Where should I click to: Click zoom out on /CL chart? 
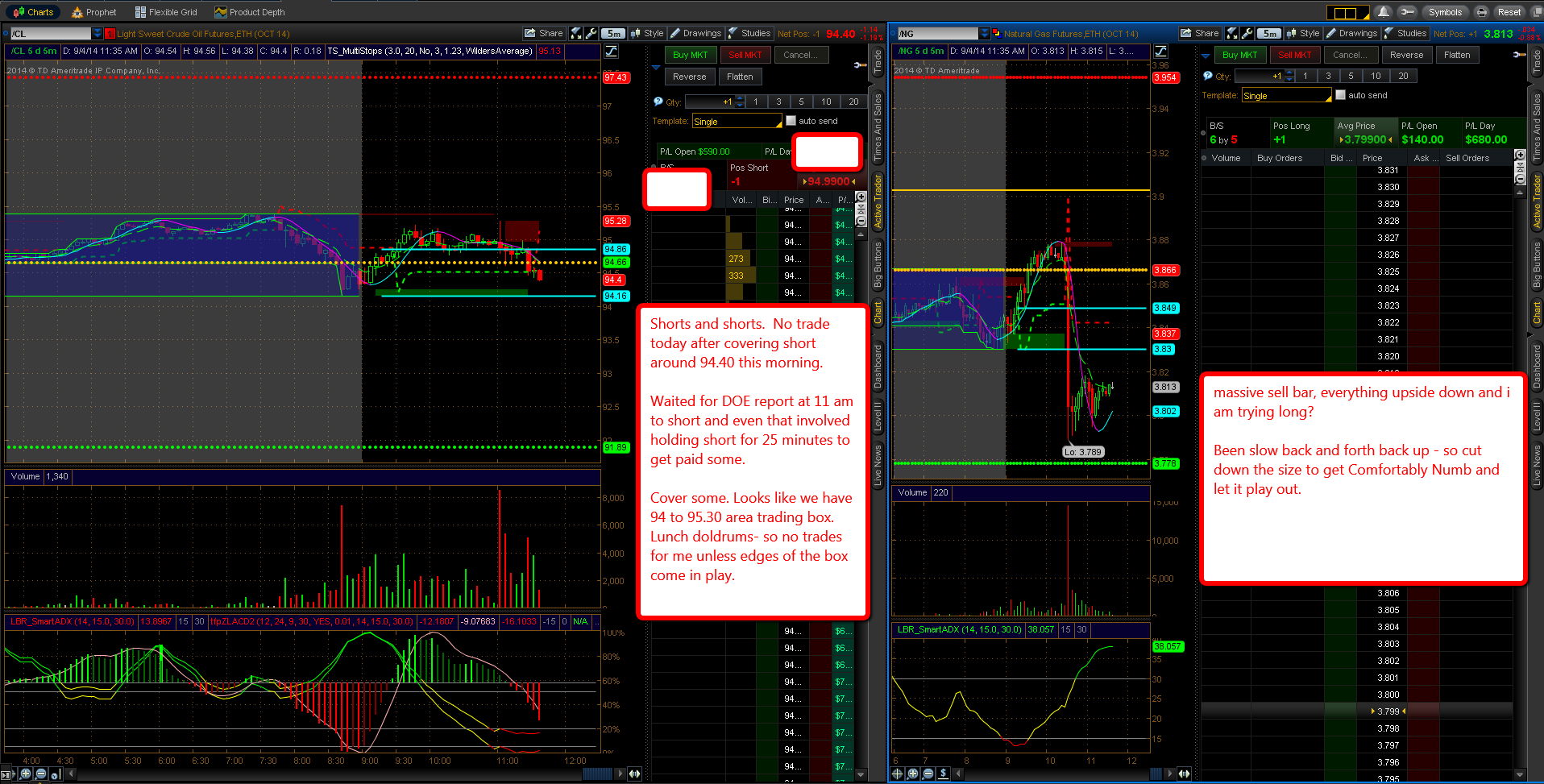click(41, 774)
